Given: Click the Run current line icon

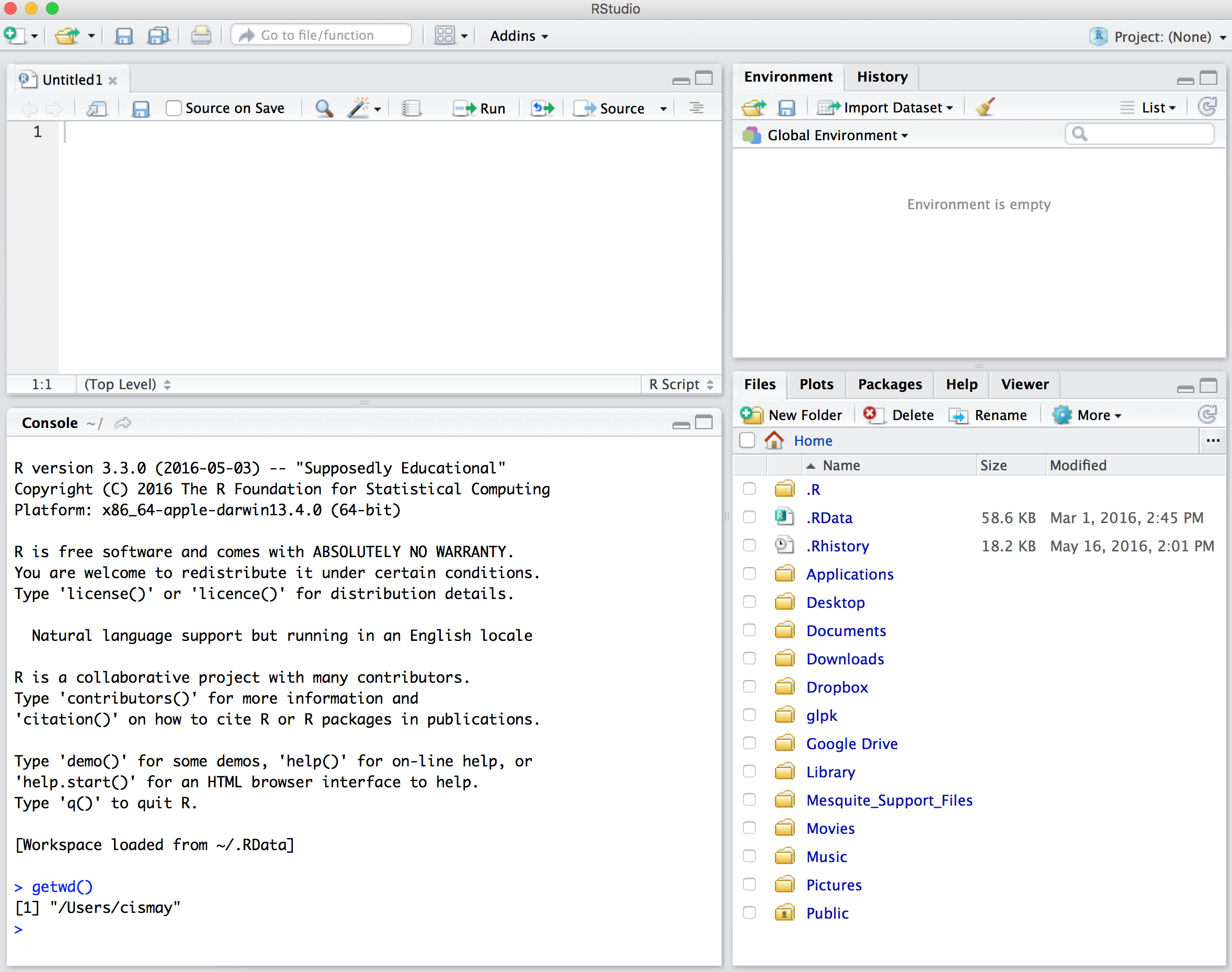Looking at the screenshot, I should (479, 108).
